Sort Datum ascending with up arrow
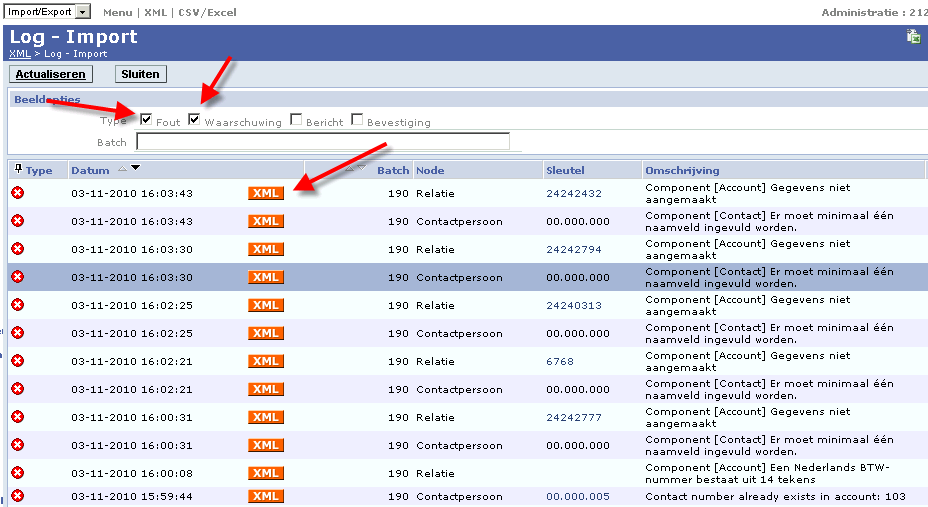Viewport: 928px width, 507px height. click(123, 169)
